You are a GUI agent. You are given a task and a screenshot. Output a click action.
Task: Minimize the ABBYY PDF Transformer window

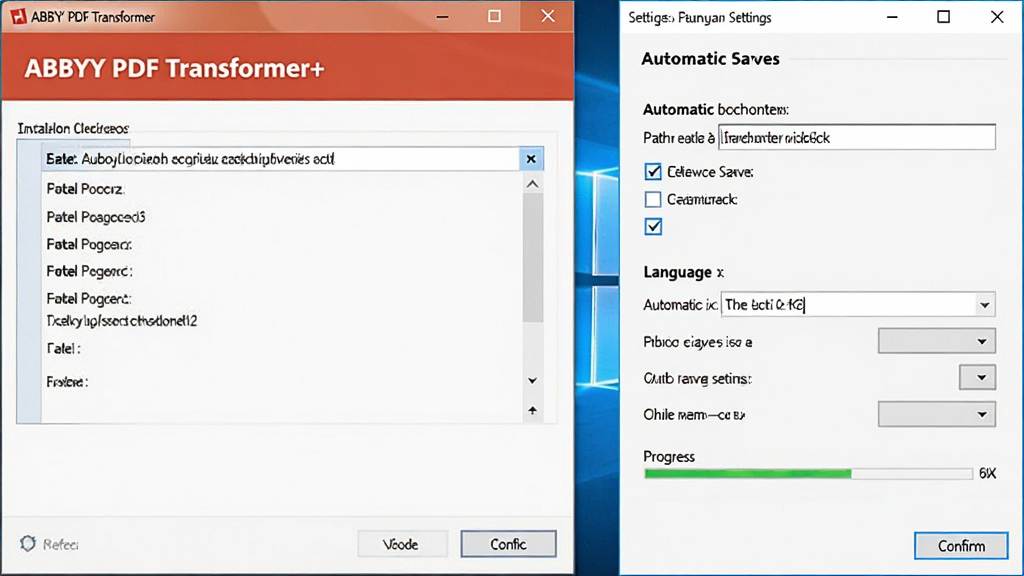[x=443, y=16]
